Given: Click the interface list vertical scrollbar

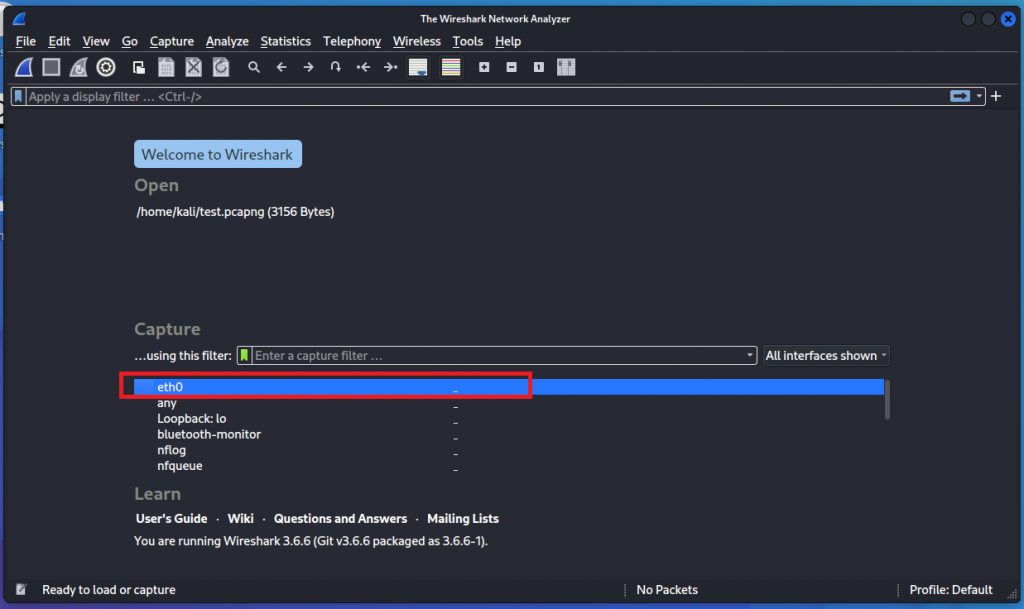Looking at the screenshot, I should [x=887, y=399].
